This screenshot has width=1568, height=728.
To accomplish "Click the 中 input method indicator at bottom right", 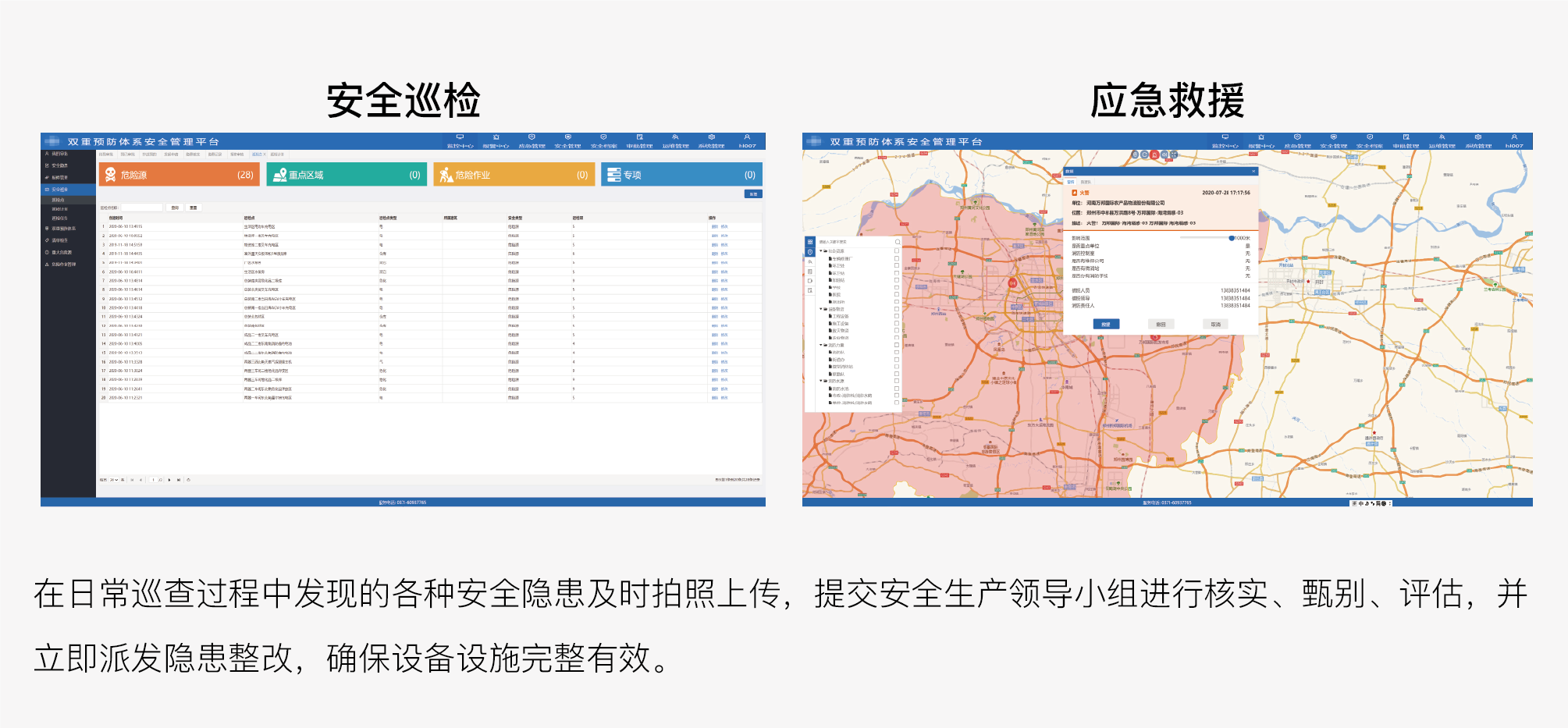I will pyautogui.click(x=1360, y=503).
